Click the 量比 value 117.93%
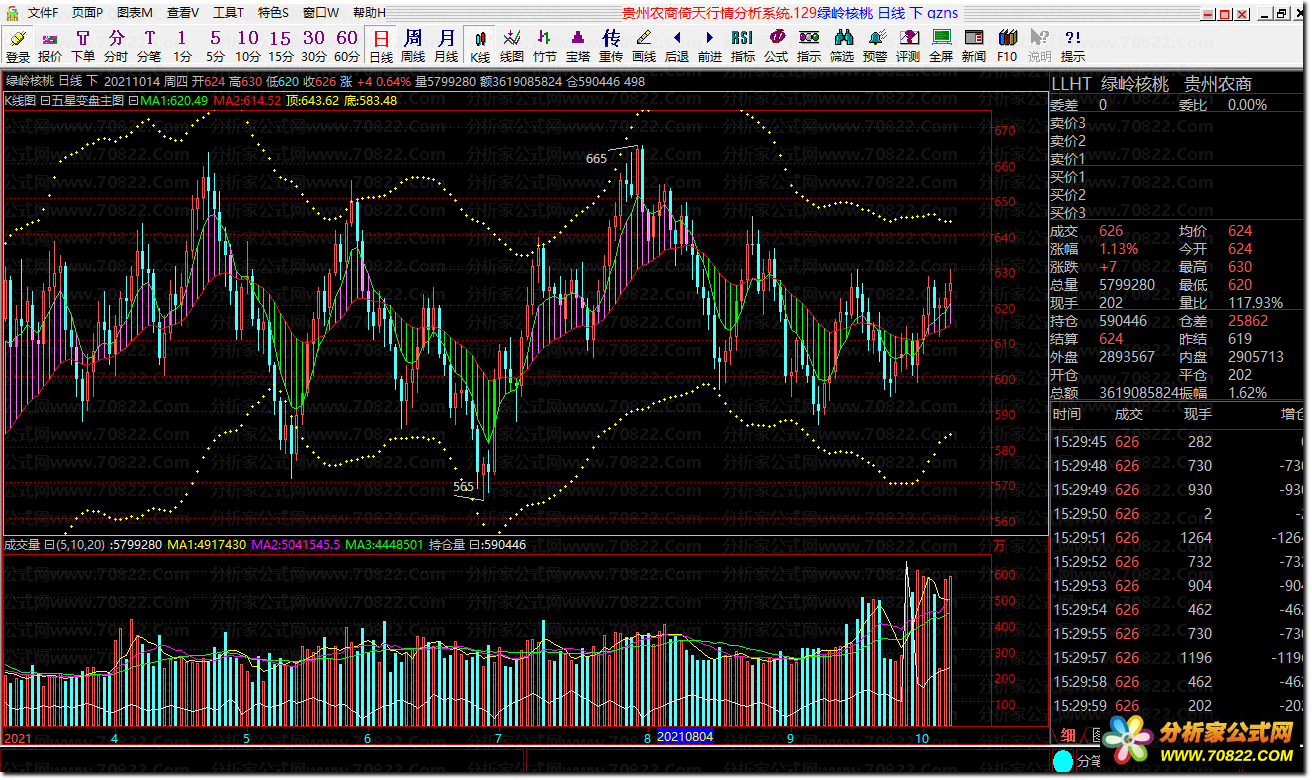Screen dimensions: 1312x780 (x=1256, y=303)
